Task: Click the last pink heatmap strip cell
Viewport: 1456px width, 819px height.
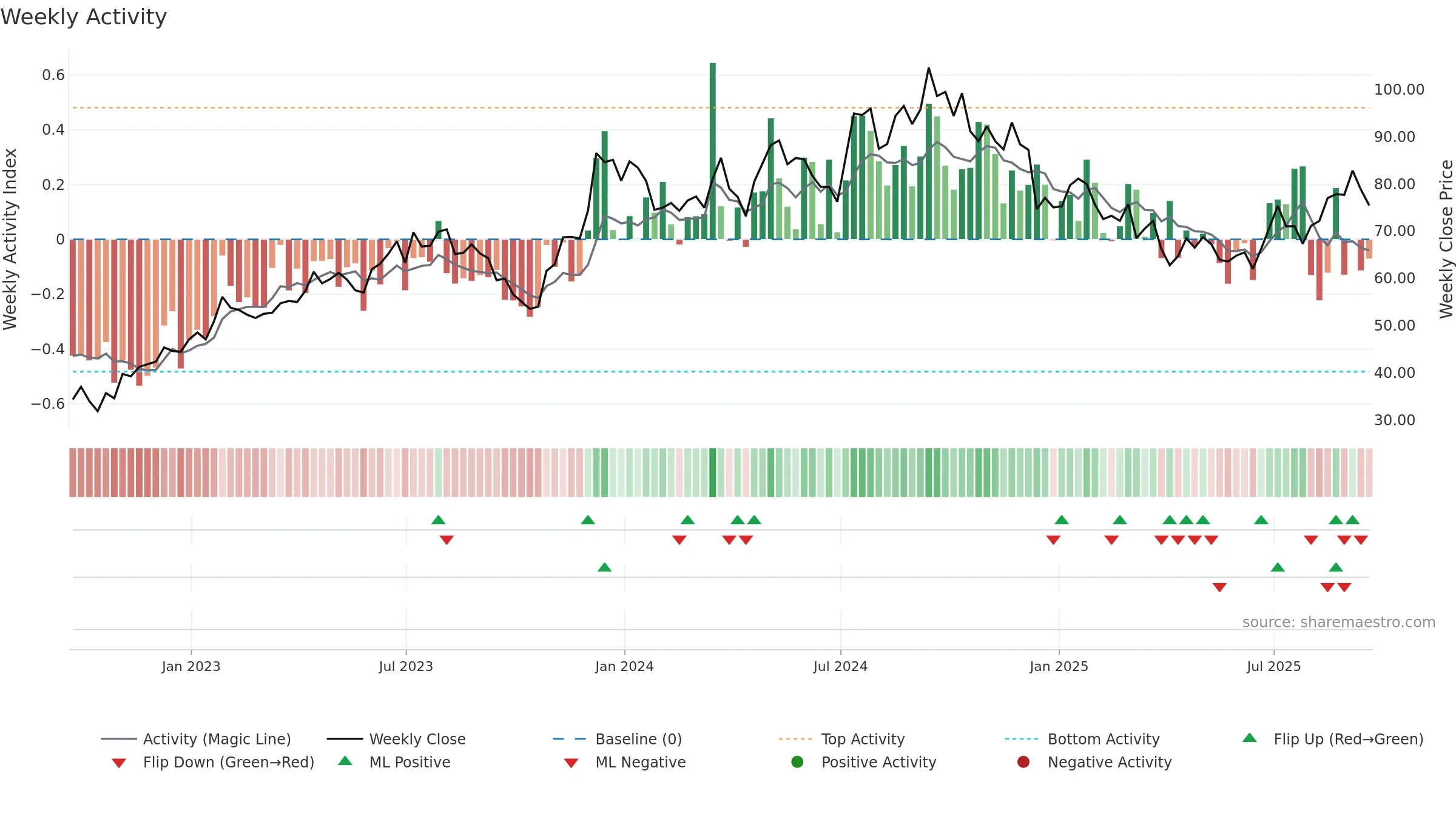Action: (x=1369, y=473)
